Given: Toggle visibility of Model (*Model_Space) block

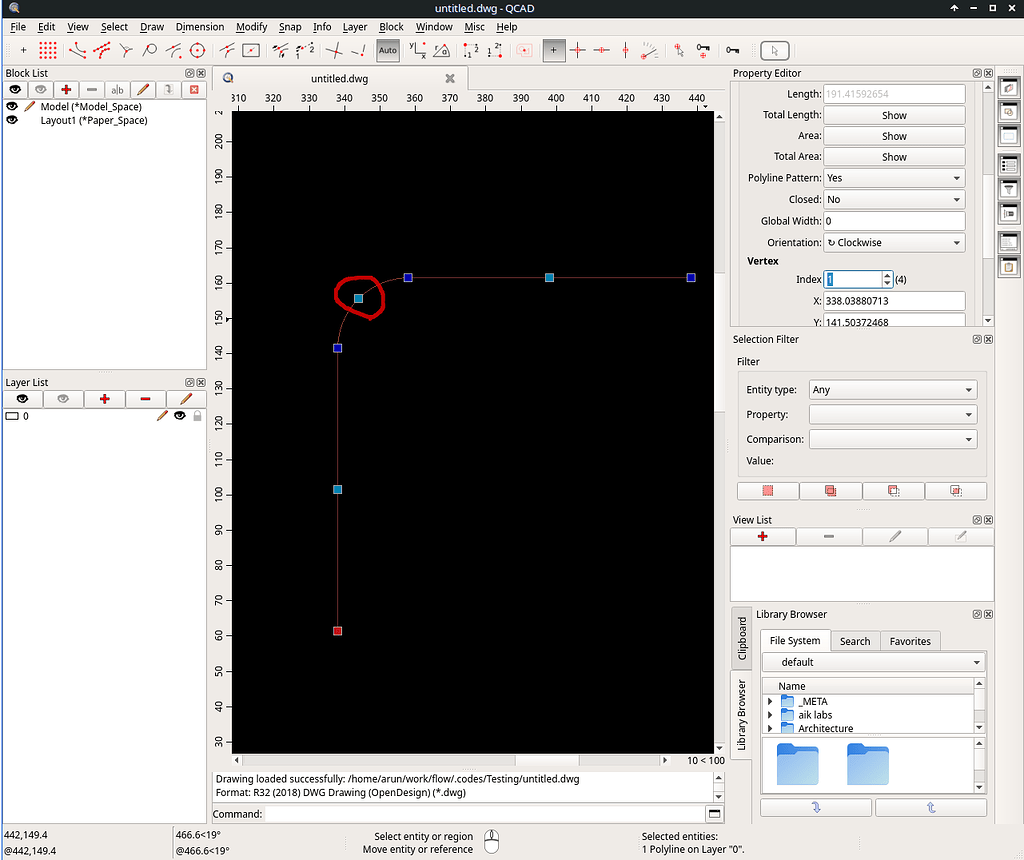Looking at the screenshot, I should (x=12, y=106).
